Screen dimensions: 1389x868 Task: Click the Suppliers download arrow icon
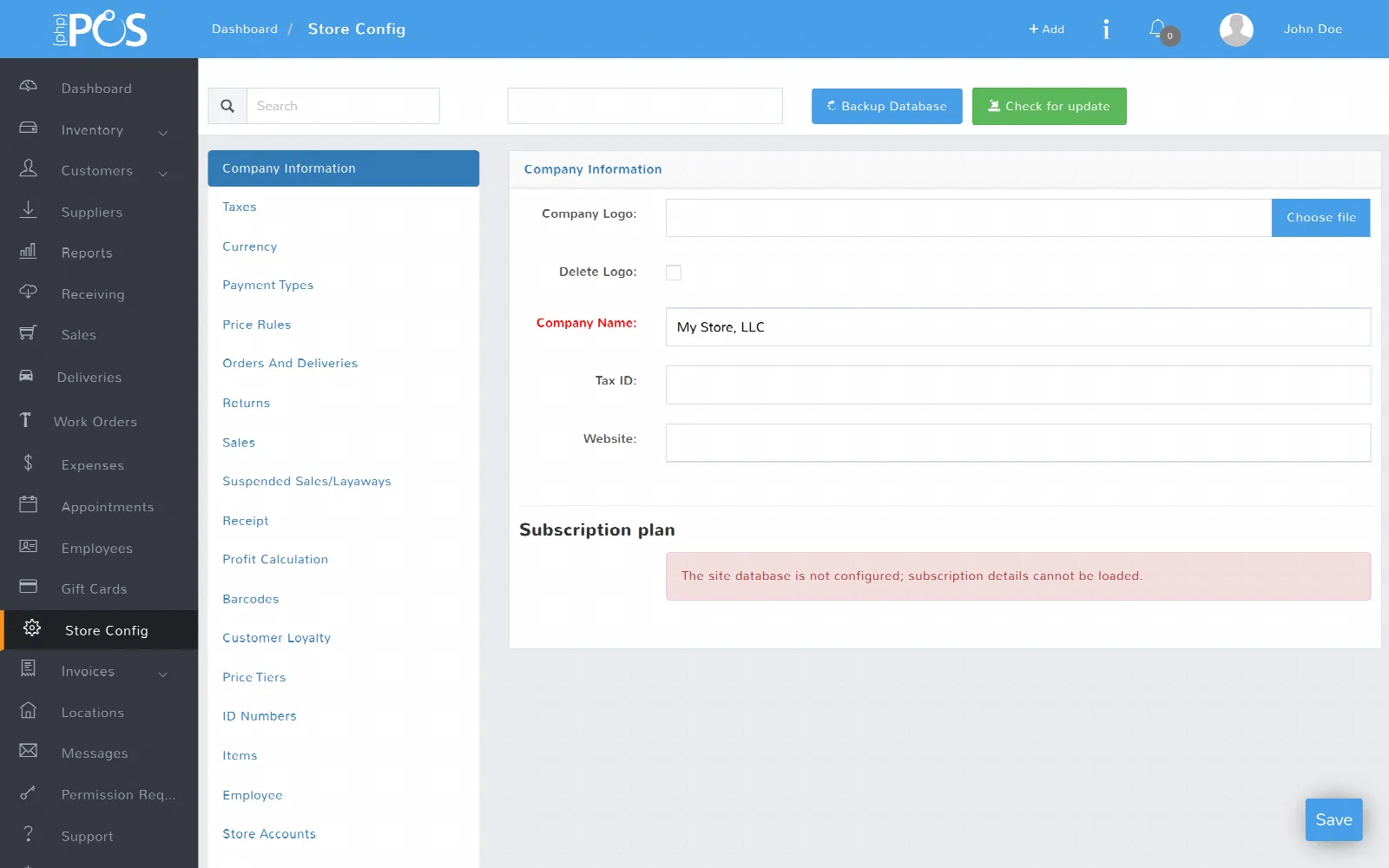[x=29, y=209]
